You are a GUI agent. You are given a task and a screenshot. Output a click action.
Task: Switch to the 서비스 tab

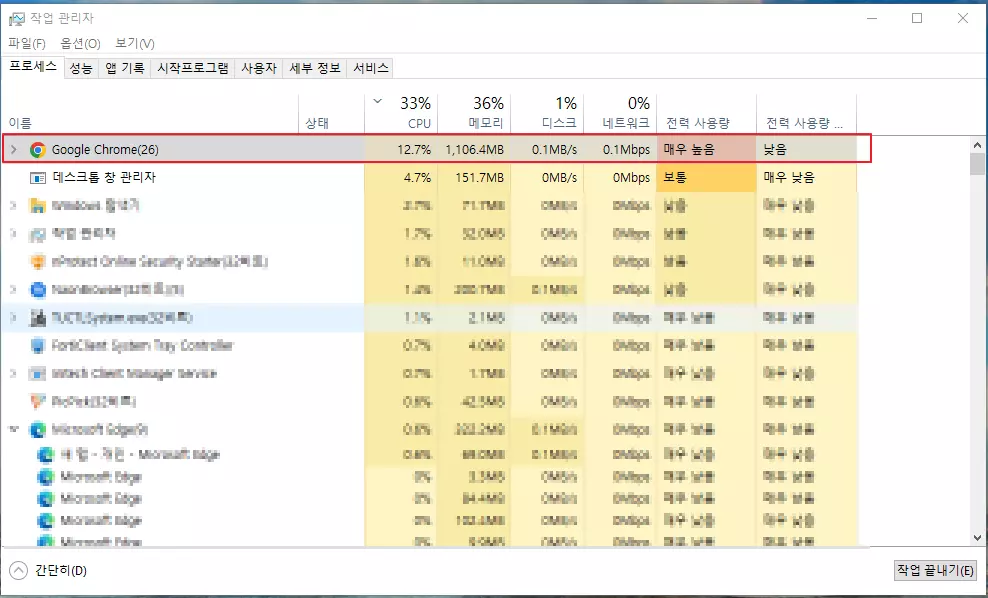[370, 68]
